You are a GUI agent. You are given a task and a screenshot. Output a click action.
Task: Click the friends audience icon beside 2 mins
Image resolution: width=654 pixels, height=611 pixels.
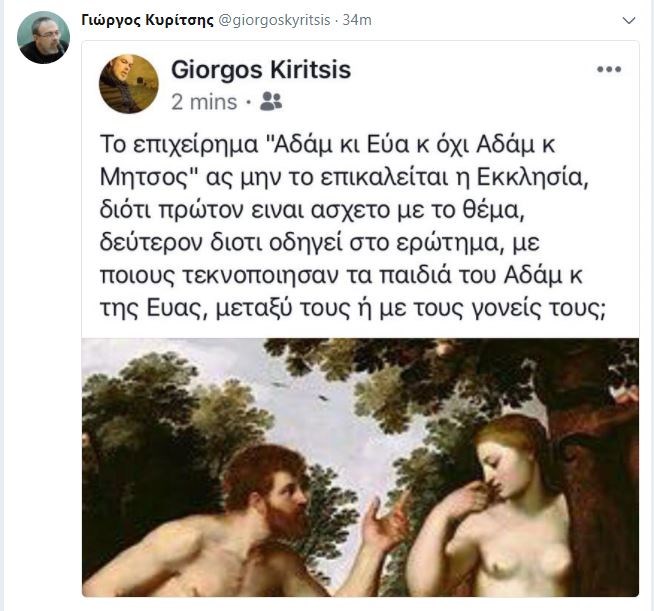click(x=271, y=101)
